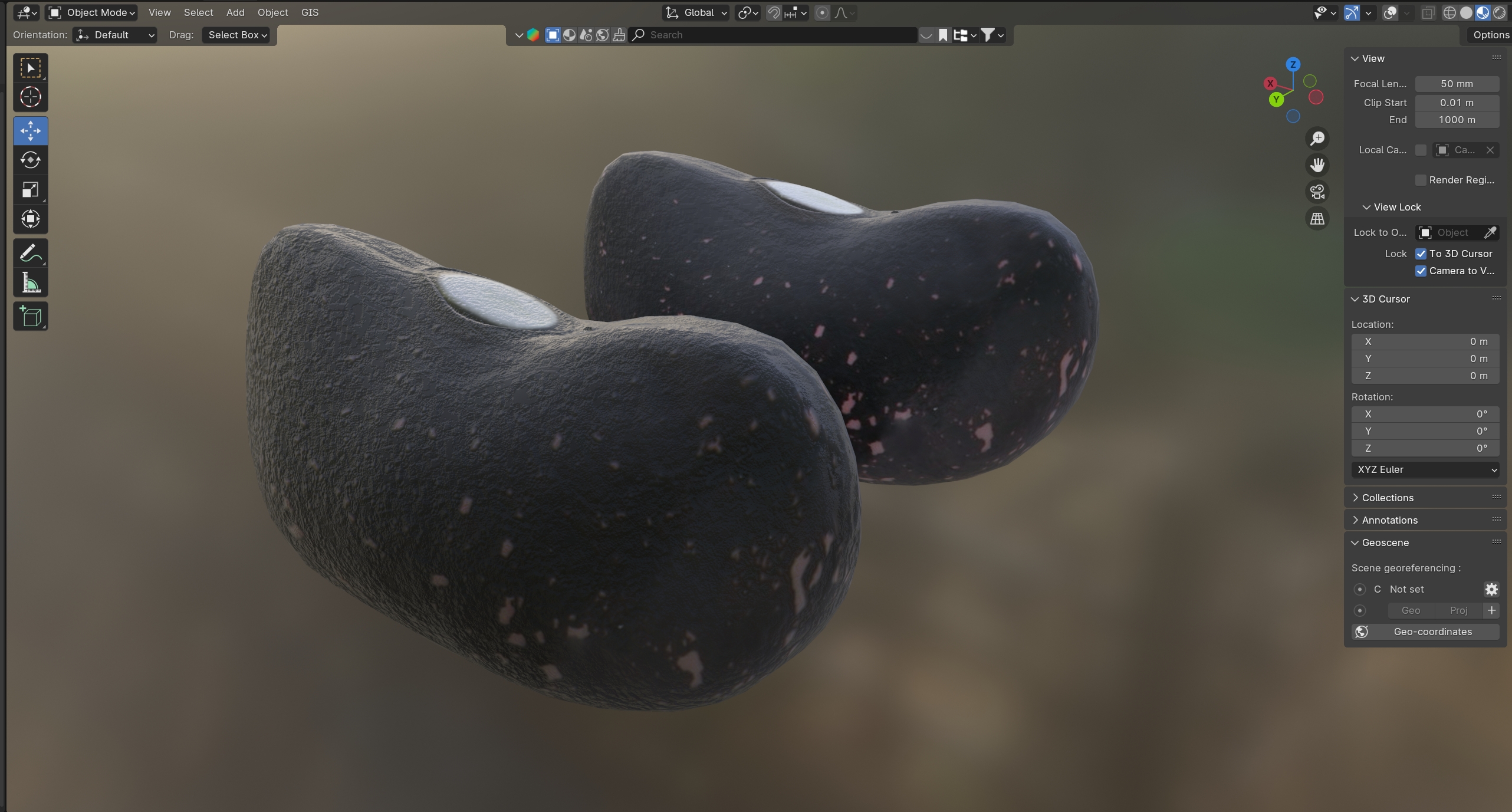Toggle camera view navigation icon
Viewport: 1512px width, 812px height.
pos(1317,192)
